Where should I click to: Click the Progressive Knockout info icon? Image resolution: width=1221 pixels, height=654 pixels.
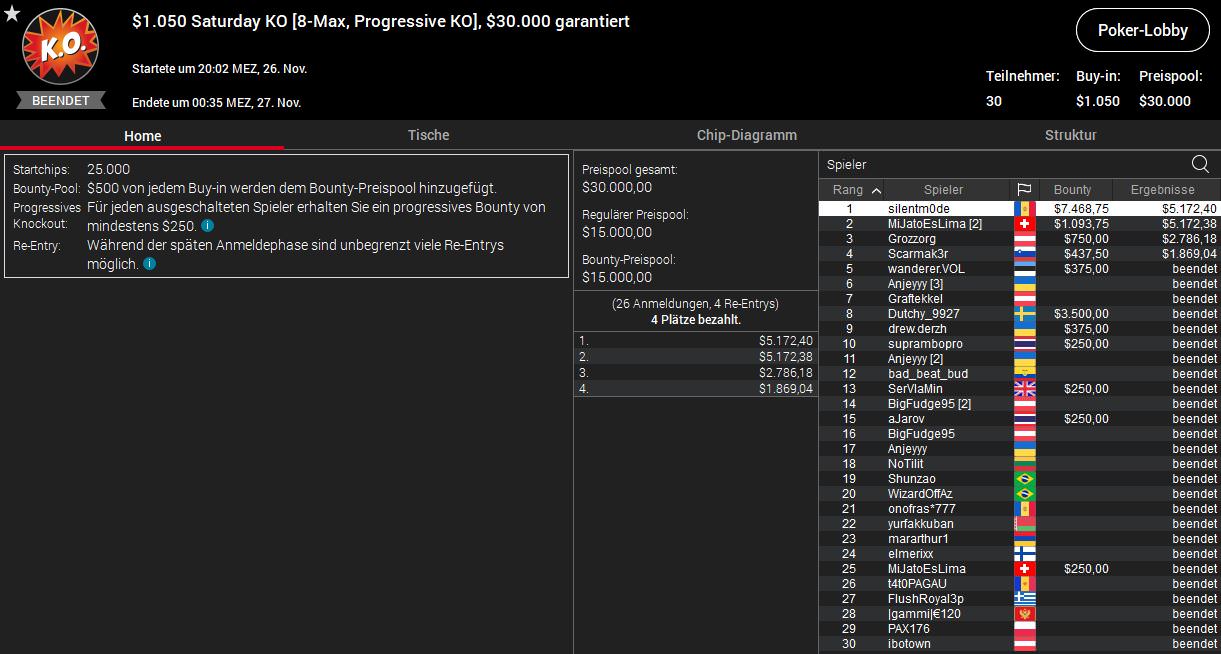coord(207,226)
